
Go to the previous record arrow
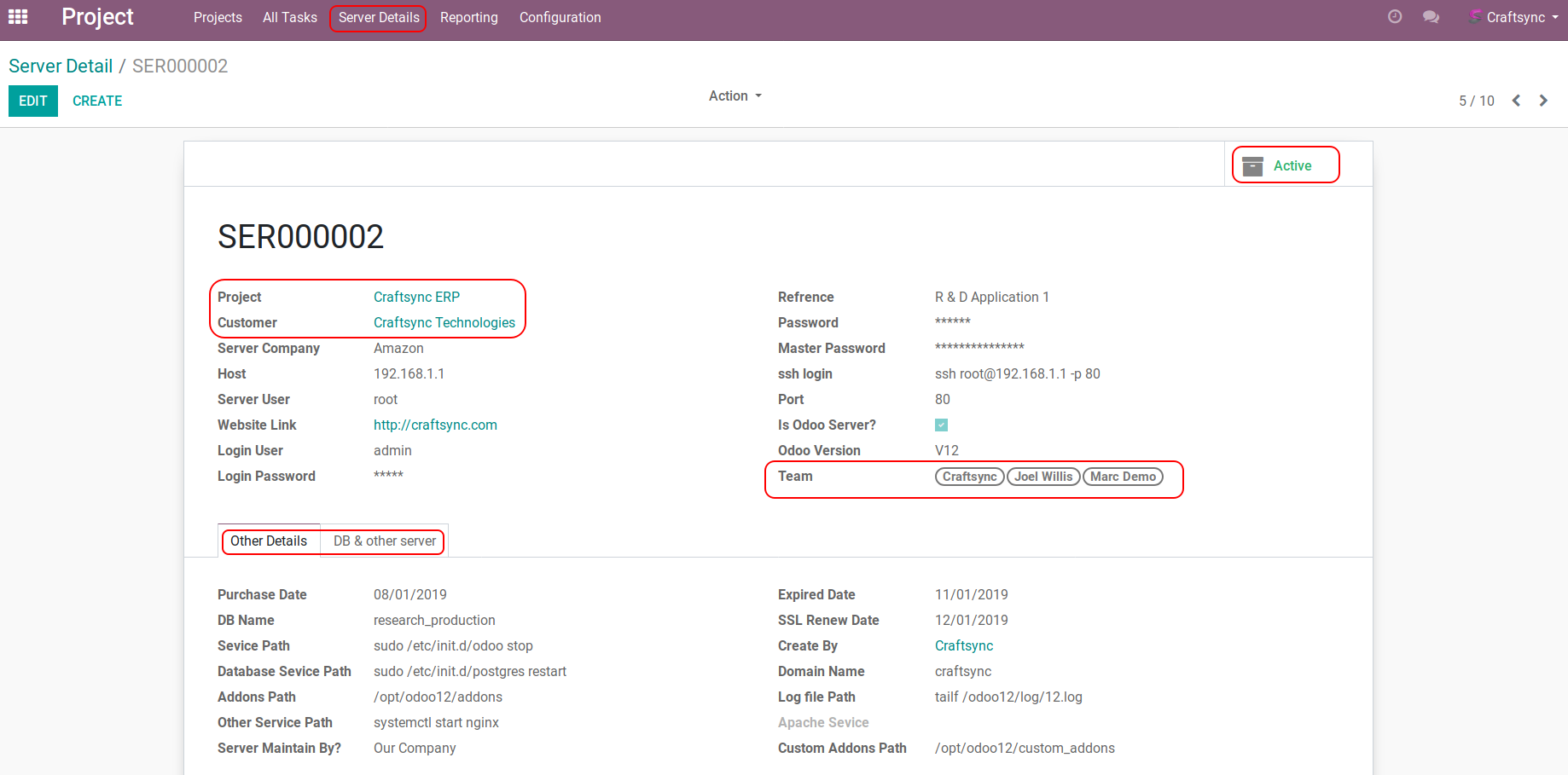point(1516,101)
